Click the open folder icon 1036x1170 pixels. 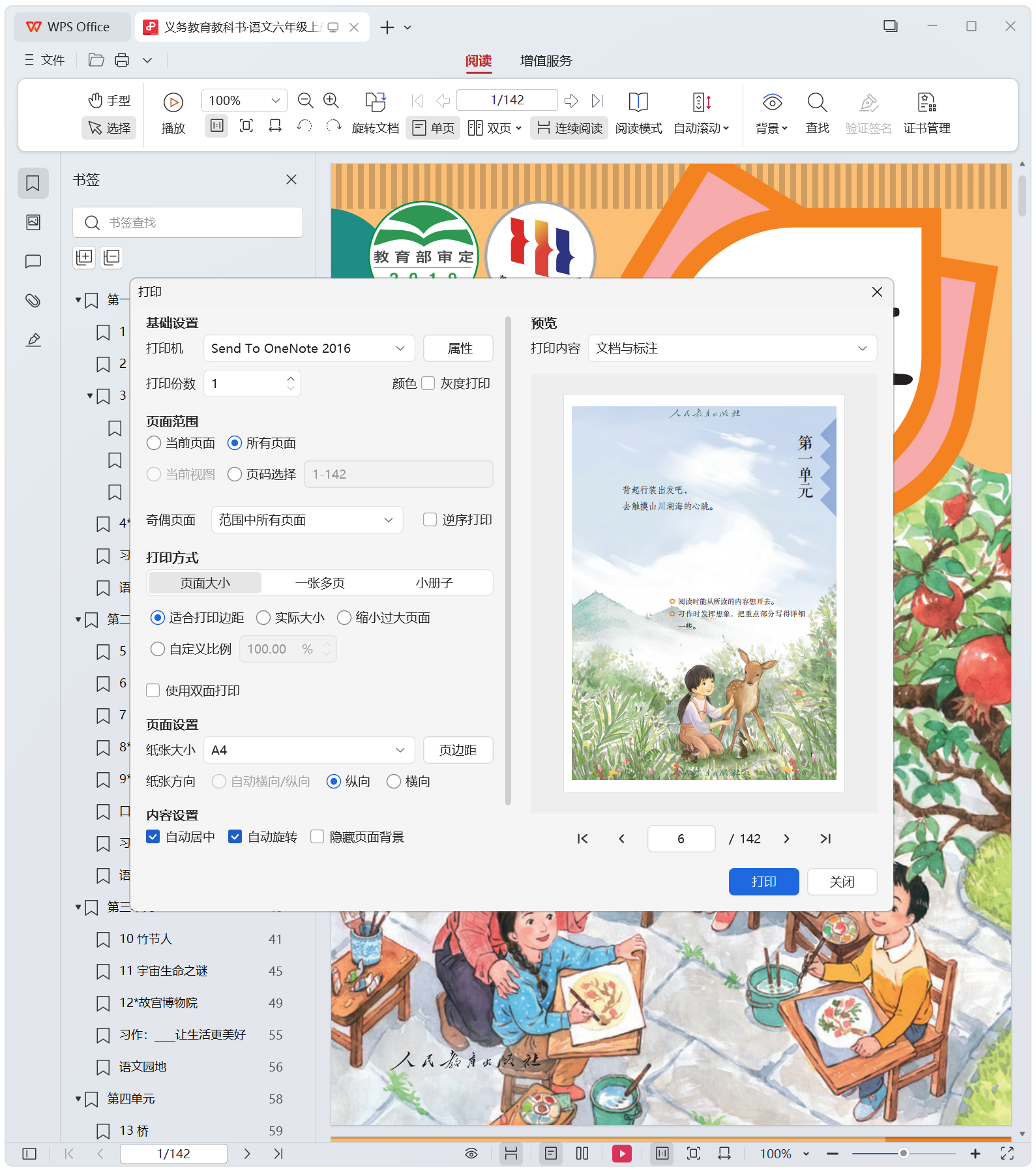click(x=96, y=61)
